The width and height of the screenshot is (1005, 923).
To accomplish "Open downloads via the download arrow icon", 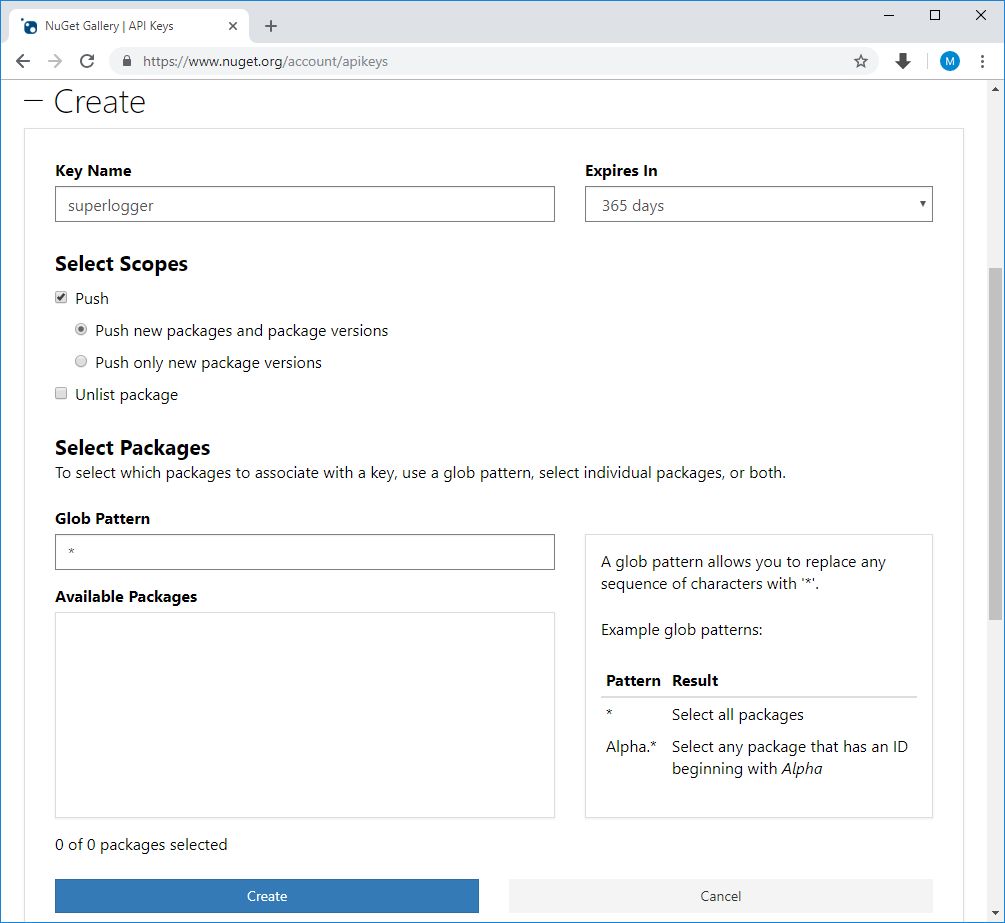I will [x=902, y=61].
